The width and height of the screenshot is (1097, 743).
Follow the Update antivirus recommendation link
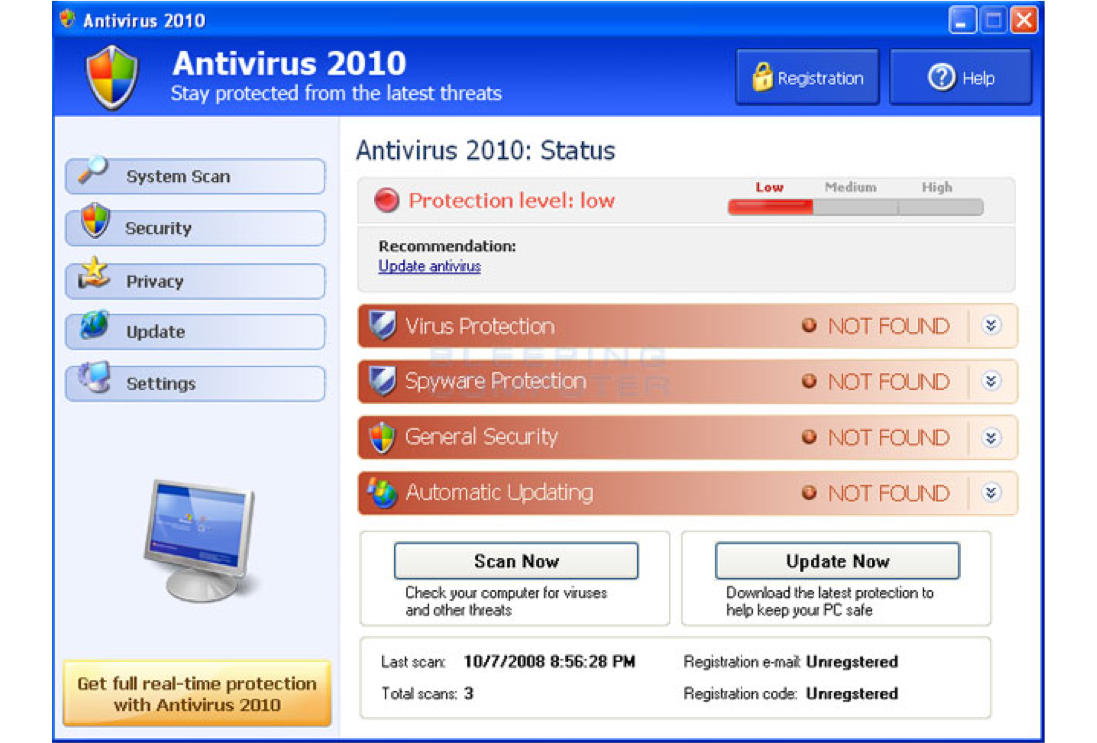tap(429, 267)
